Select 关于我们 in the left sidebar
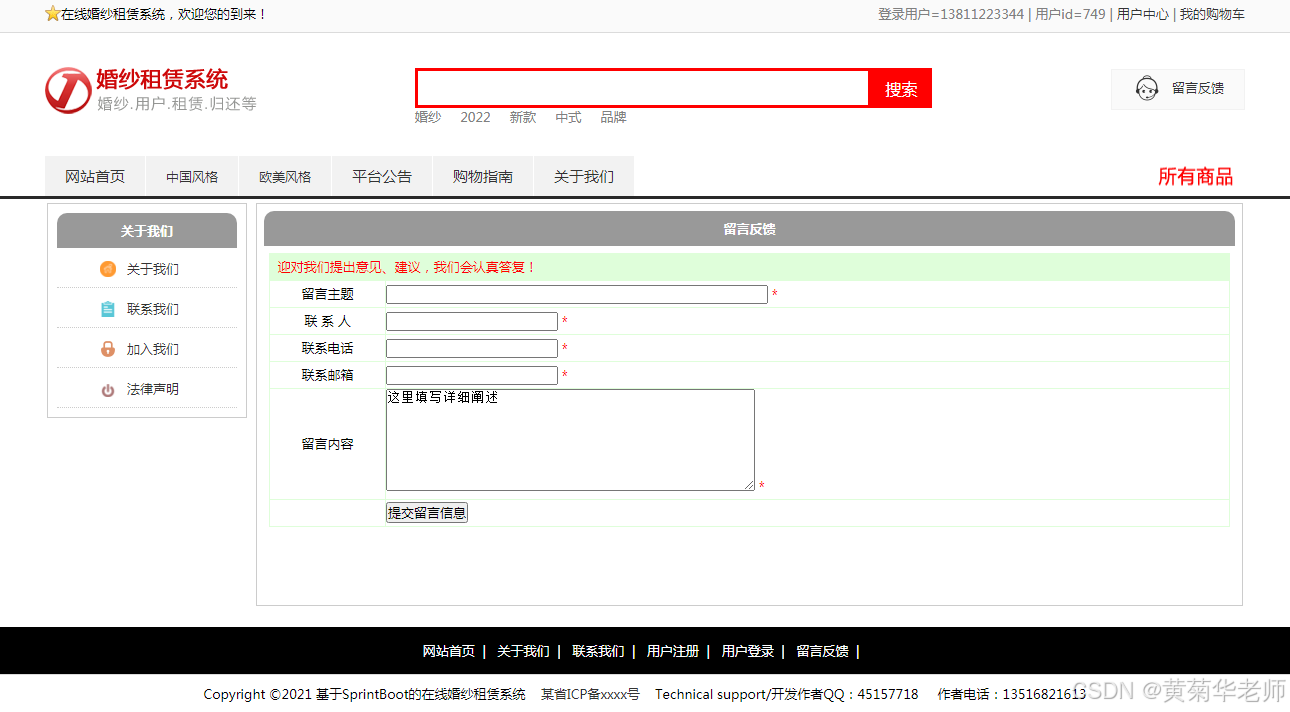 152,269
